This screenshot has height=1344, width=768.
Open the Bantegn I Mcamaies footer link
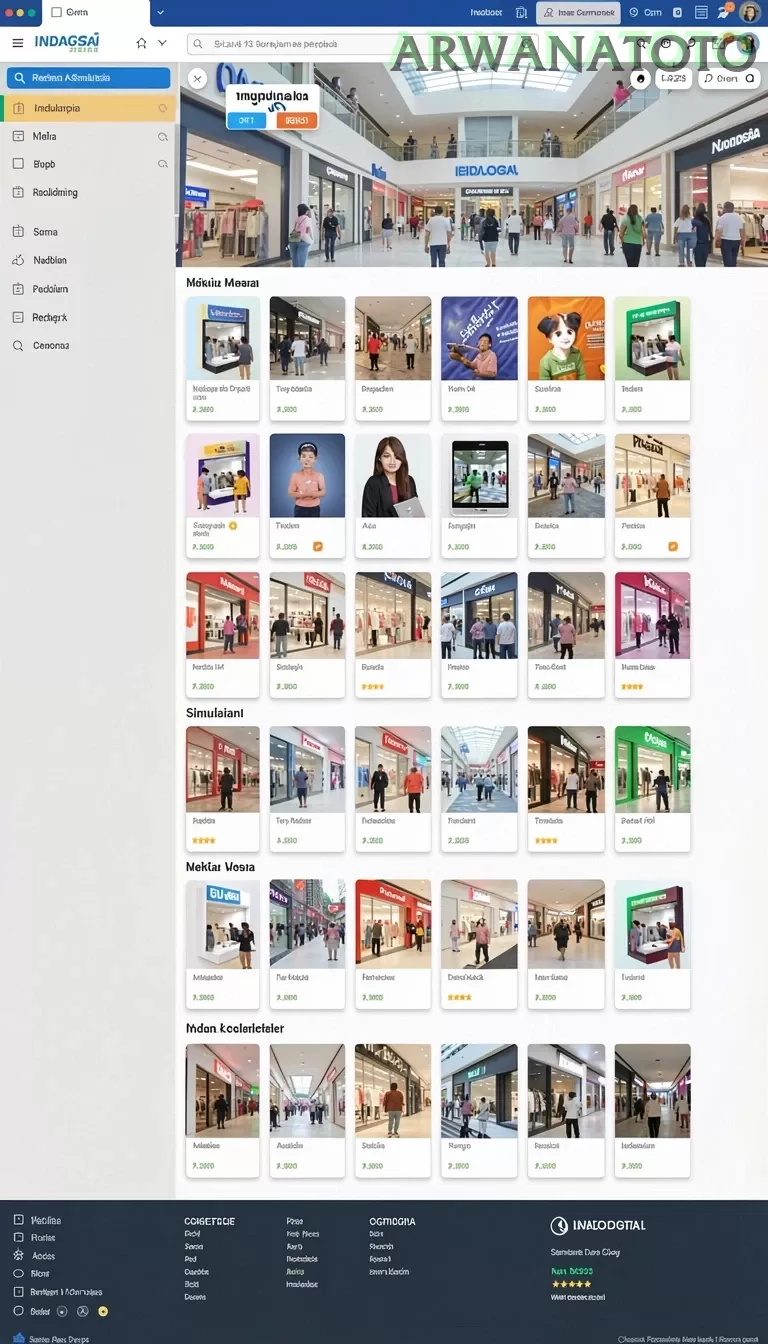click(66, 1291)
